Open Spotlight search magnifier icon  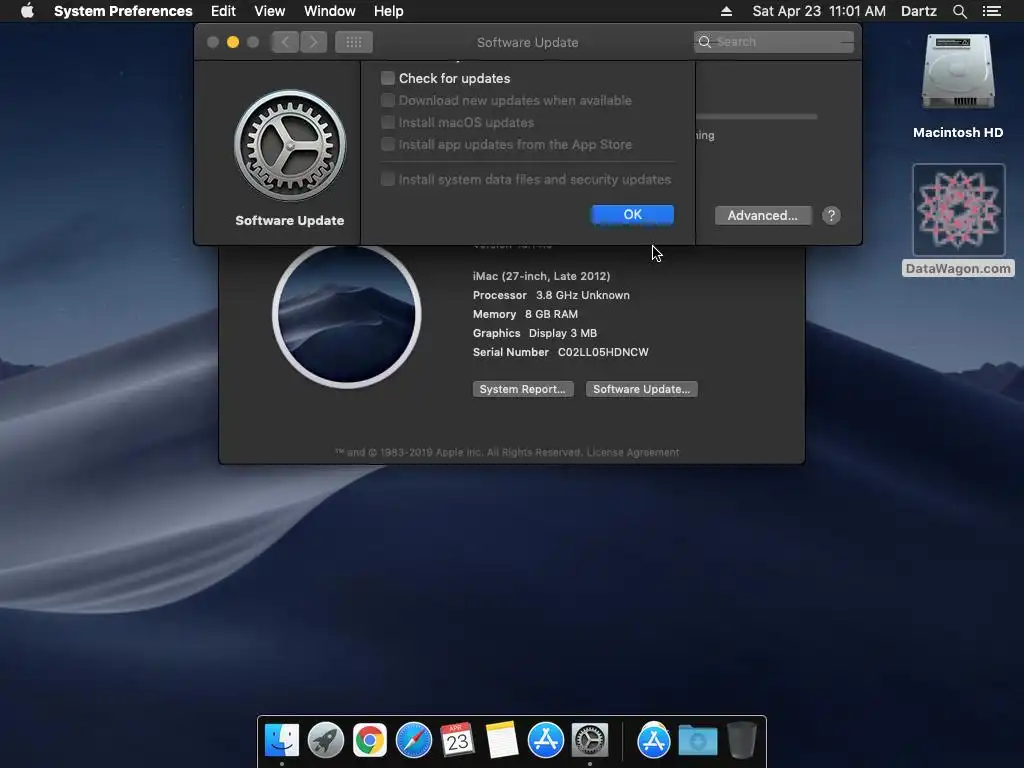(x=959, y=11)
